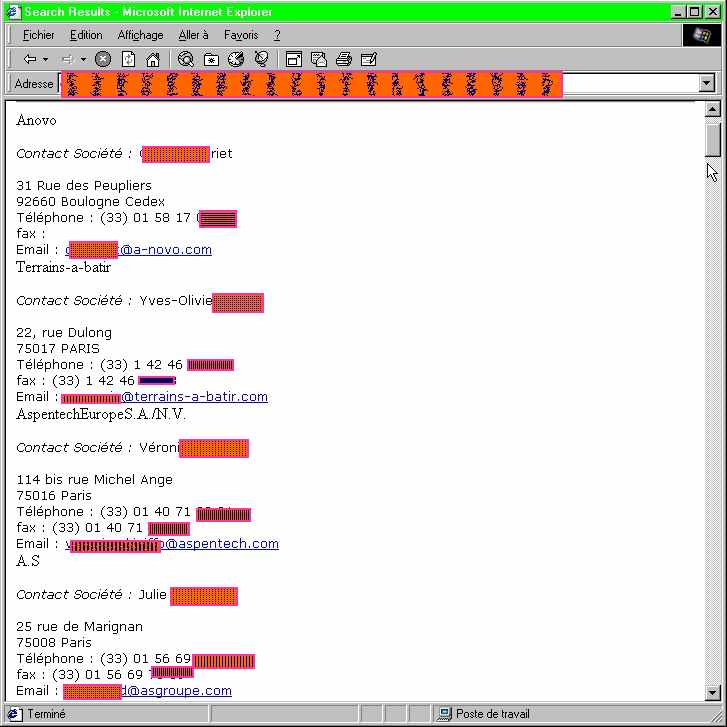Image resolution: width=727 pixels, height=727 pixels.
Task: Go back with the Back arrow
Action: [x=30, y=59]
